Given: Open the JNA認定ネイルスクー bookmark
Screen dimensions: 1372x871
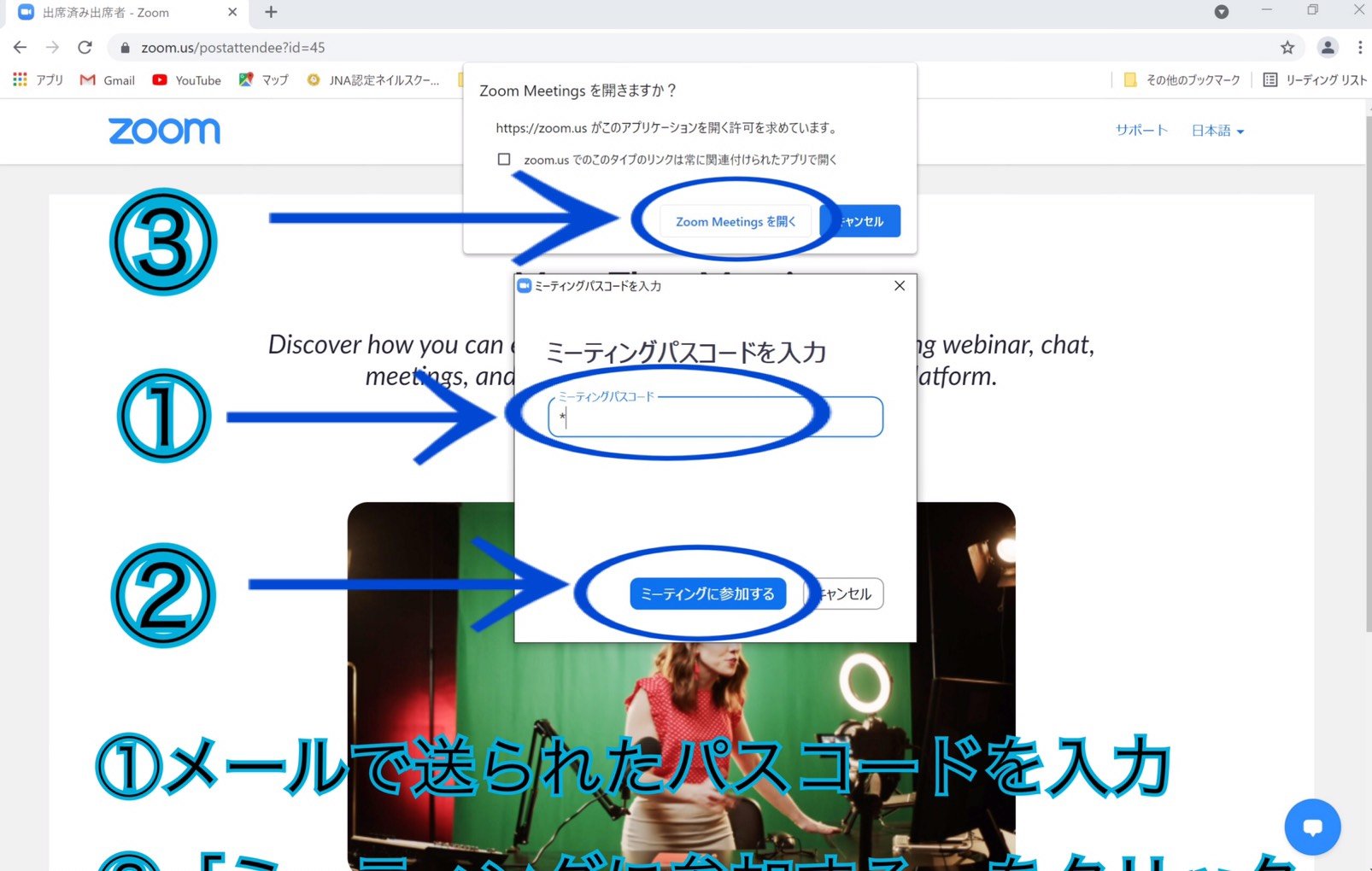Looking at the screenshot, I should pyautogui.click(x=373, y=80).
